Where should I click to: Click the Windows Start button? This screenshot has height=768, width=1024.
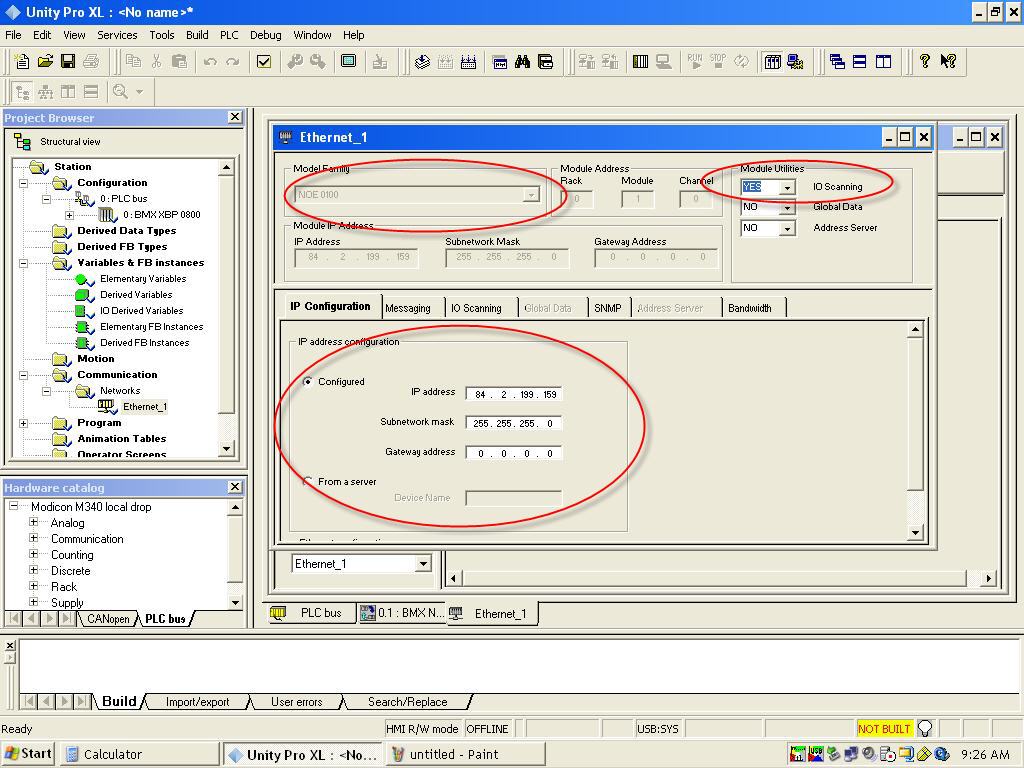coord(27,754)
